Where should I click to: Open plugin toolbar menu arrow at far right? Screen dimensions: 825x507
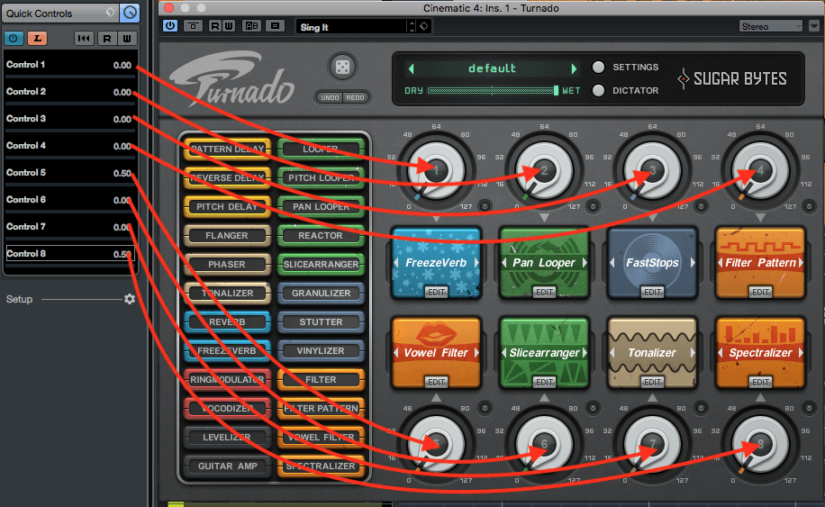[814, 26]
